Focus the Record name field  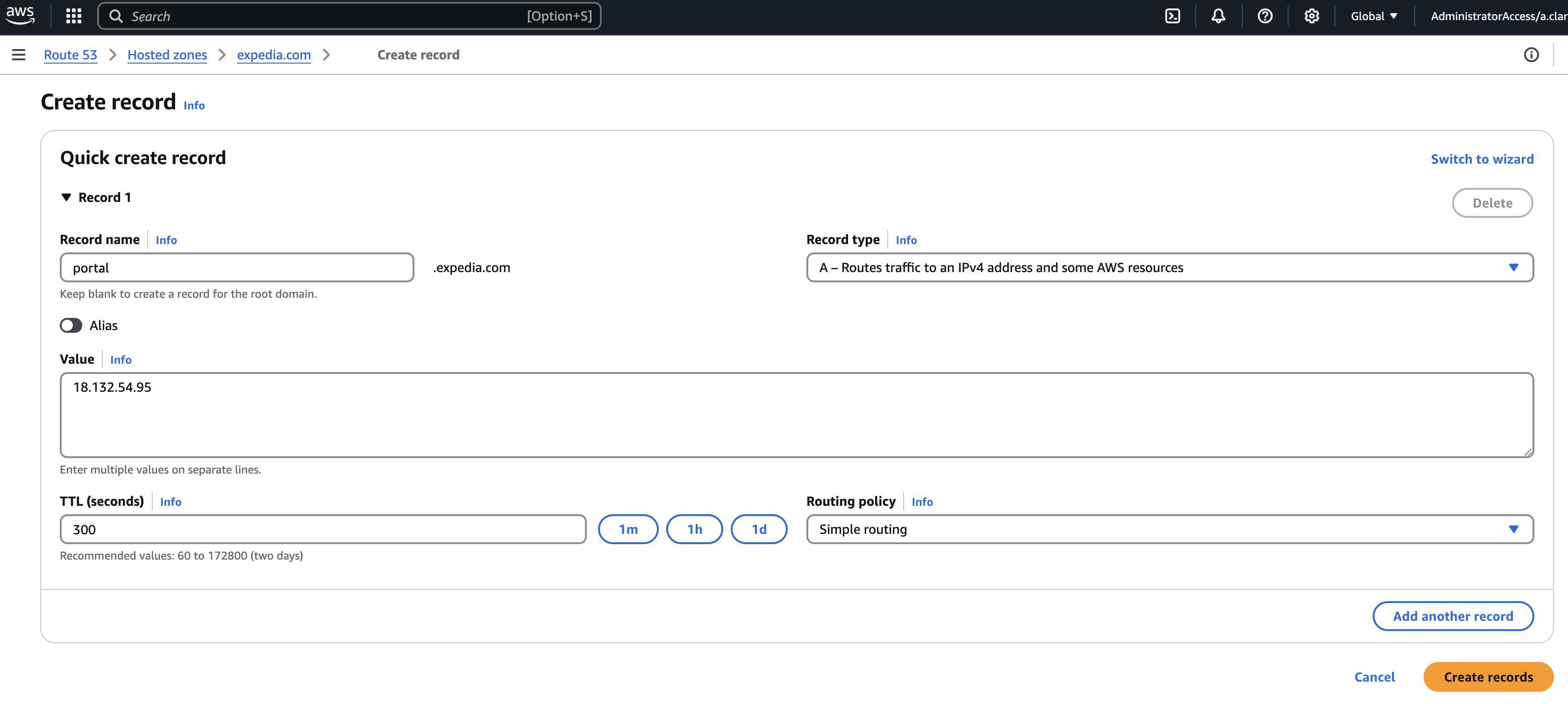click(237, 268)
